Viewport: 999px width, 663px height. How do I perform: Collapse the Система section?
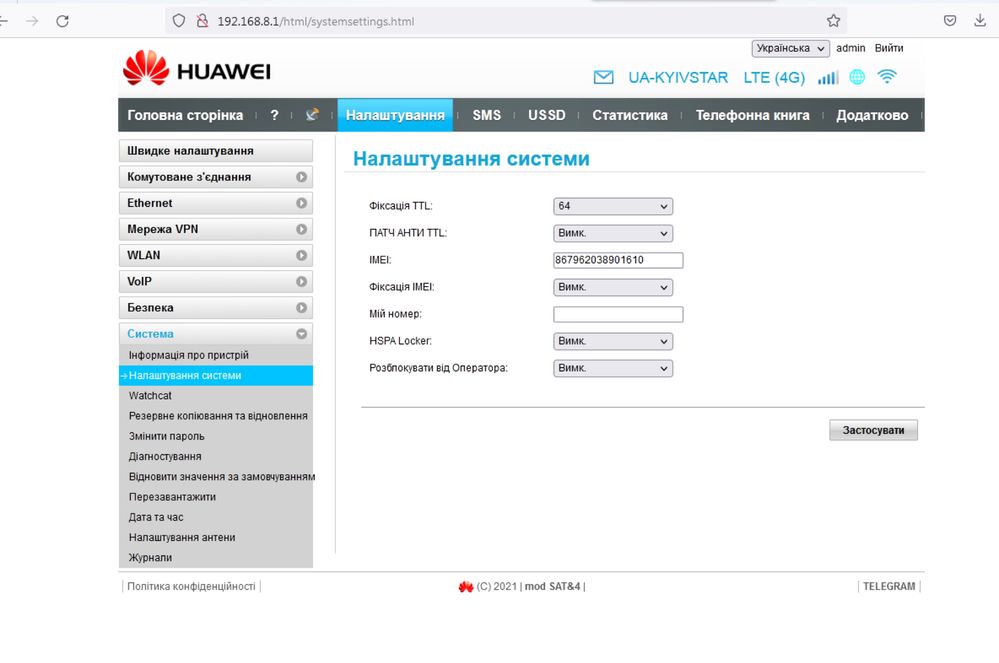pyautogui.click(x=215, y=334)
